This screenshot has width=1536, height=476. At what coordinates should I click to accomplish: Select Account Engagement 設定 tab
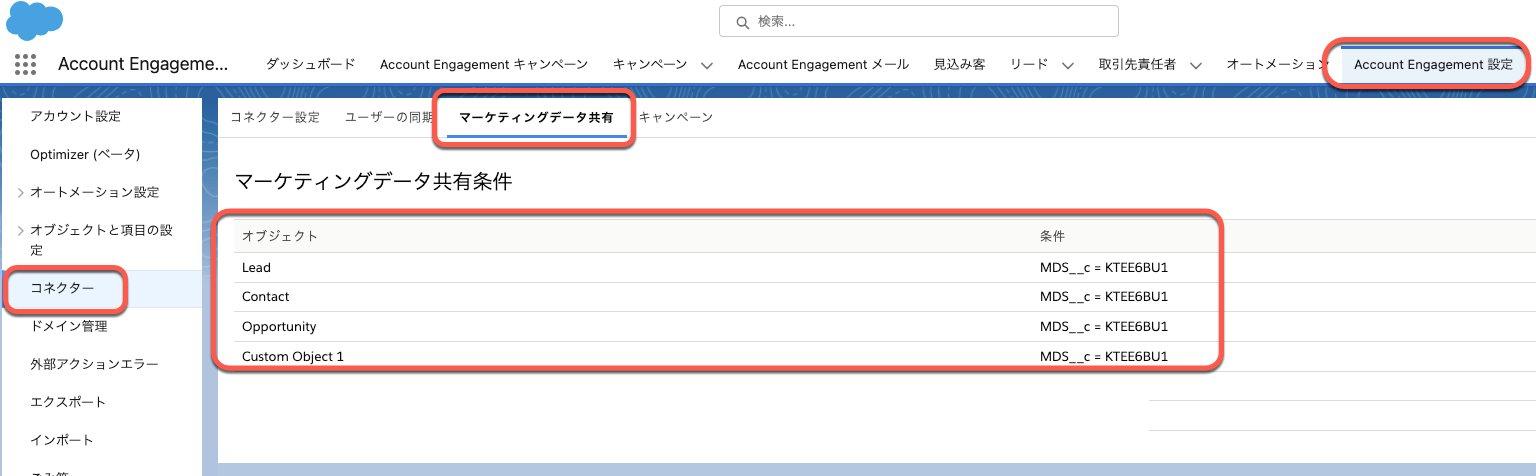(x=1433, y=64)
